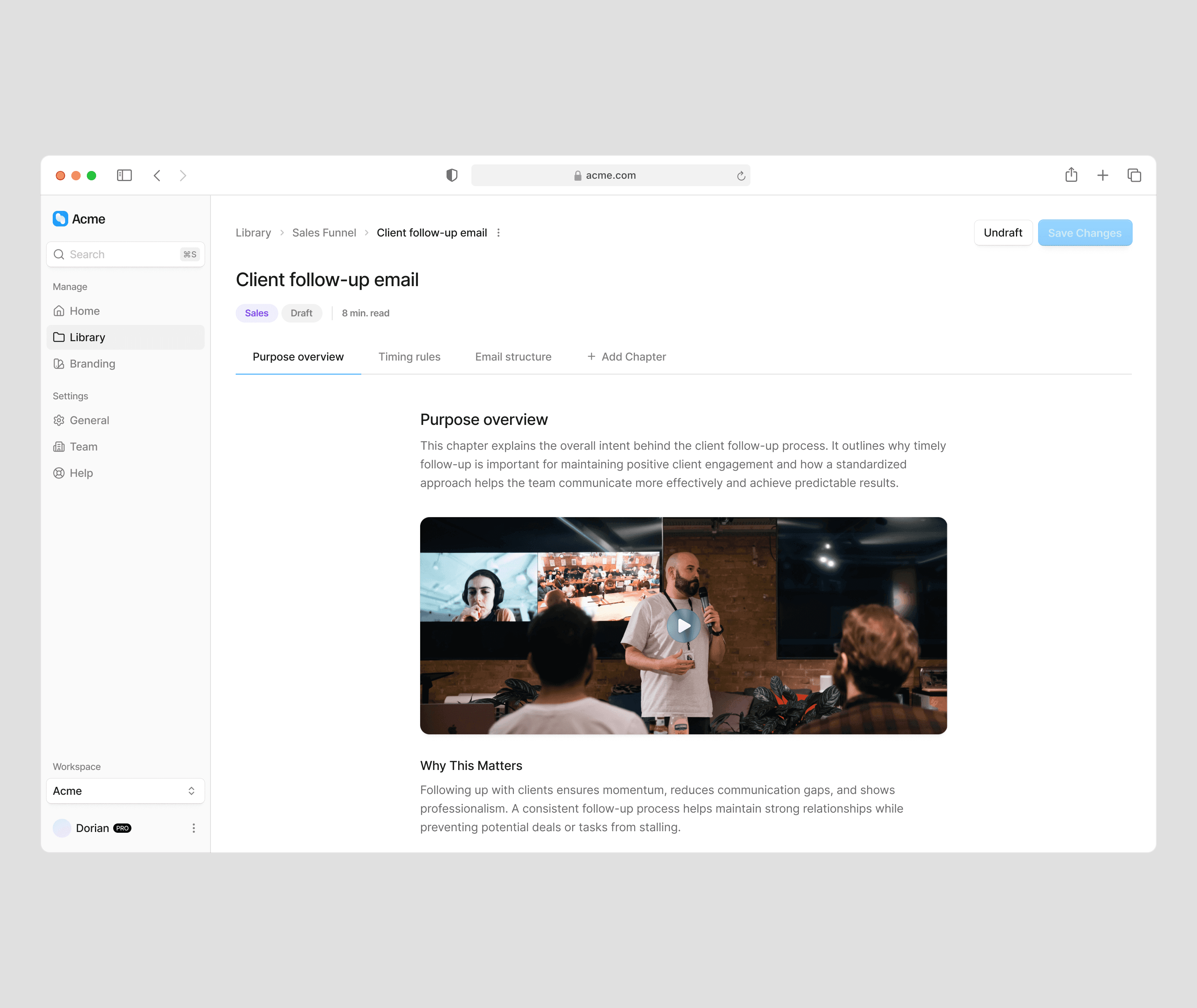Show the tab overview icon

coord(1133,175)
